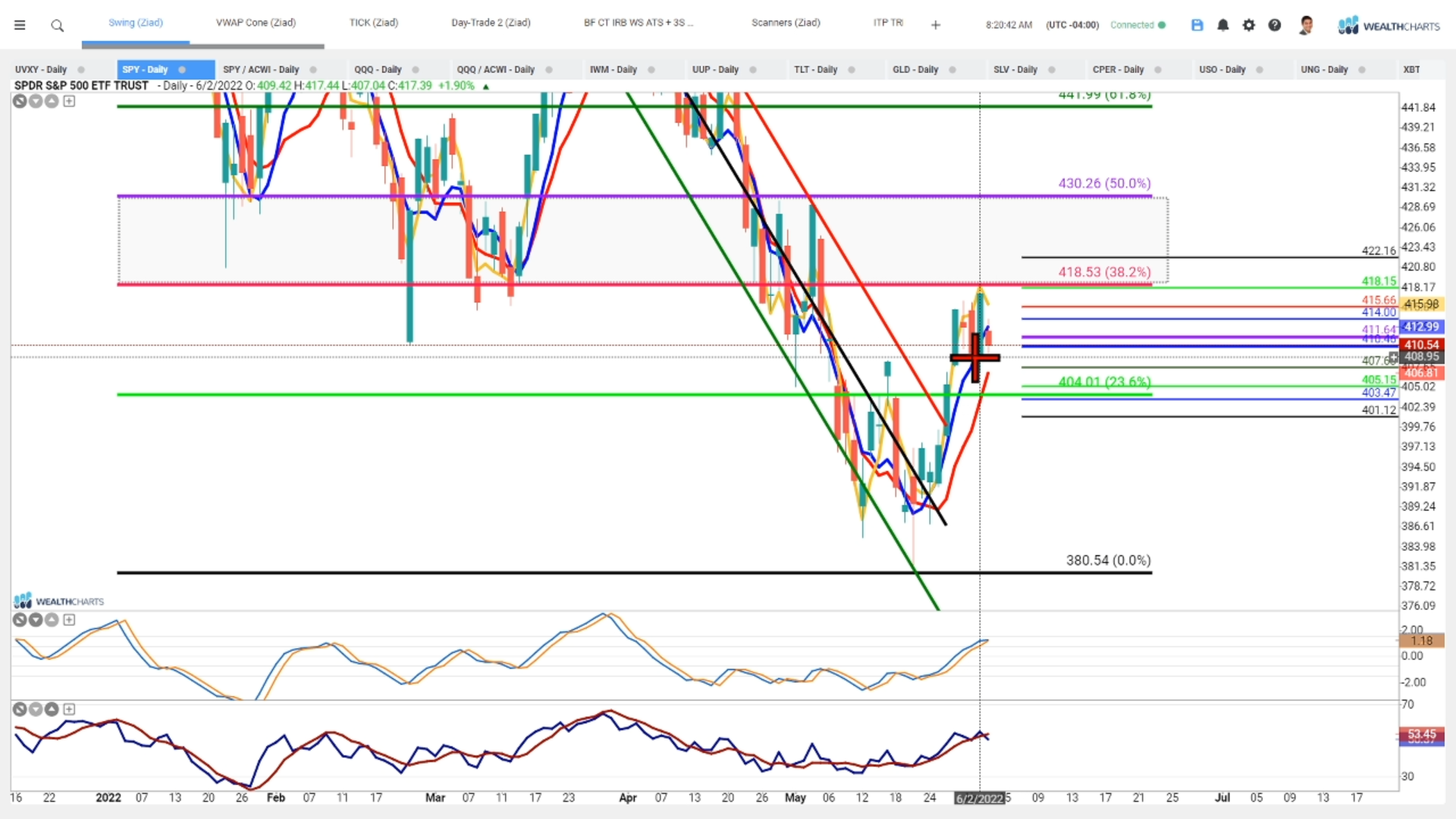The height and width of the screenshot is (819, 1456).
Task: Toggle the green Connected status indicator
Action: click(1162, 25)
